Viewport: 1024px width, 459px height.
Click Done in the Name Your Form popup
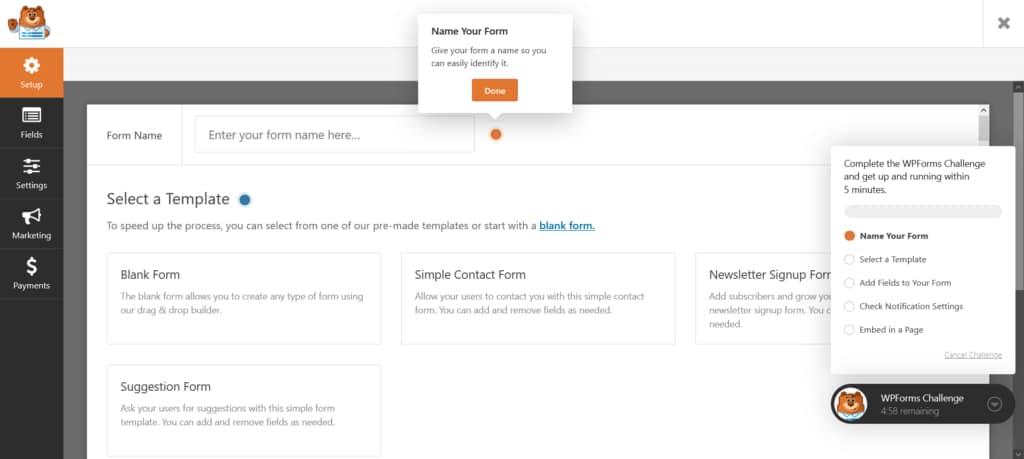pos(495,91)
